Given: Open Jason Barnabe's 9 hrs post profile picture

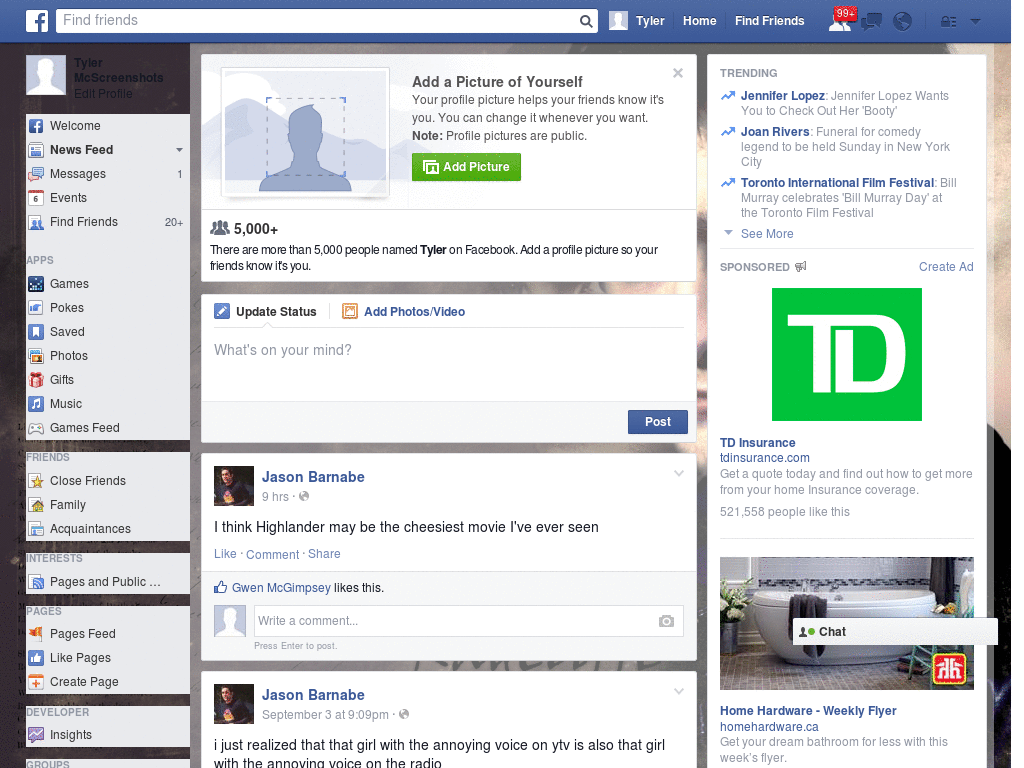Looking at the screenshot, I should tap(234, 486).
